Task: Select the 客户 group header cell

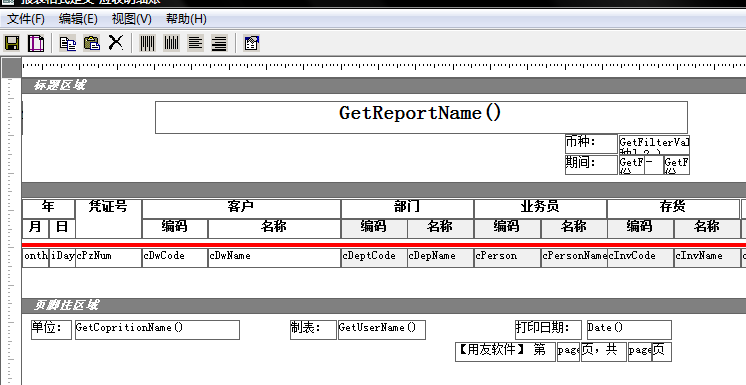Action: coord(241,208)
